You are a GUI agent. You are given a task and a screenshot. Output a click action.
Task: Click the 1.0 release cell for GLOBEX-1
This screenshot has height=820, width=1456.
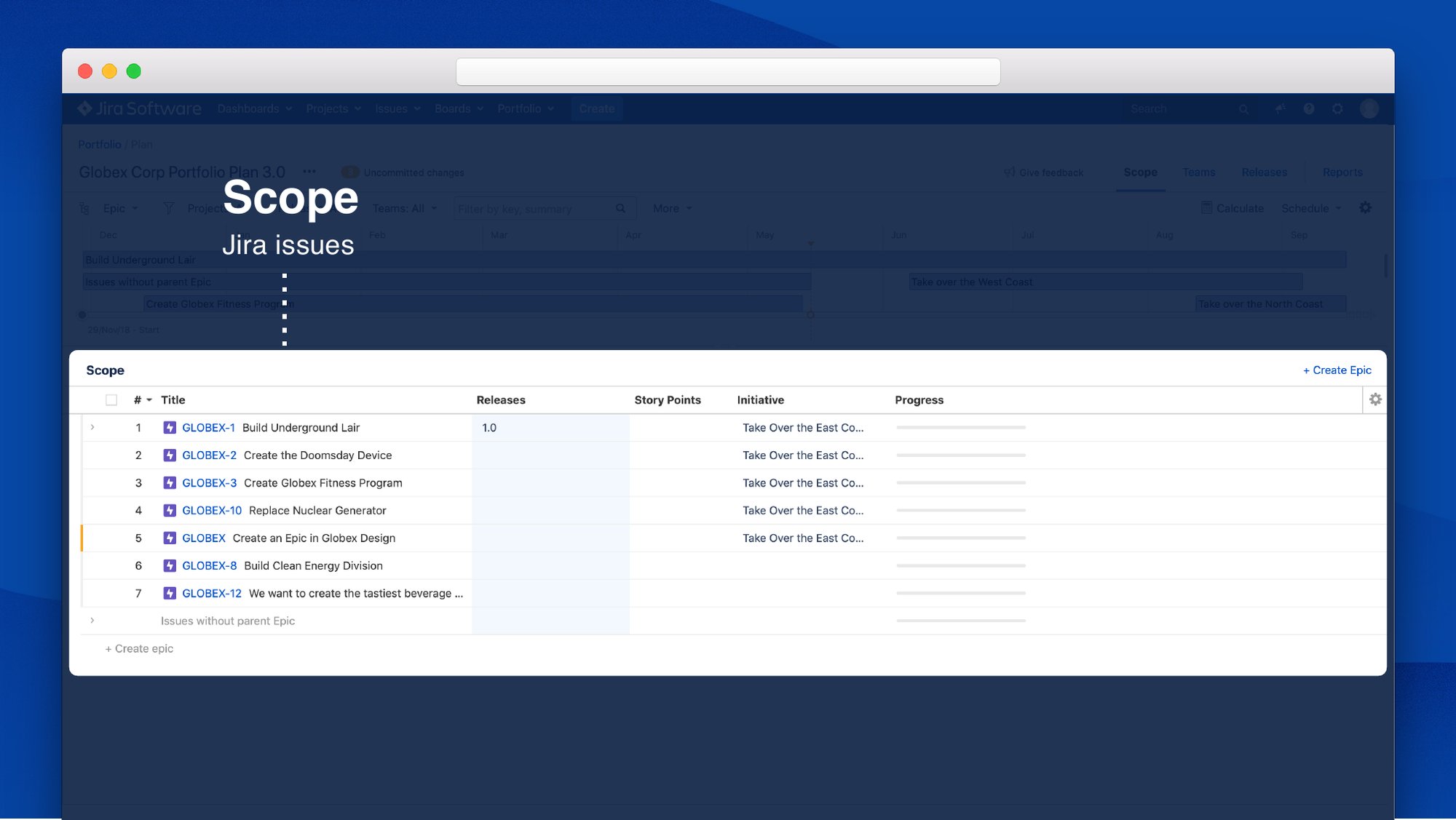pyautogui.click(x=550, y=428)
